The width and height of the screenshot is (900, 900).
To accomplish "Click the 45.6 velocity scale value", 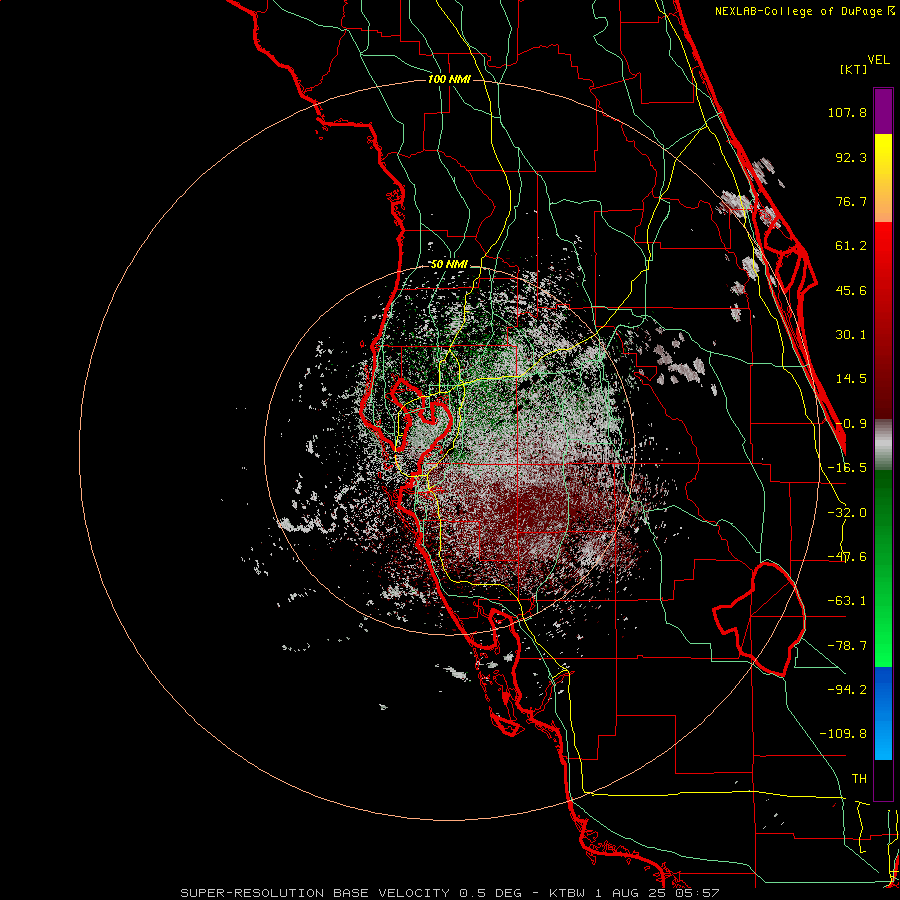I will 851,290.
